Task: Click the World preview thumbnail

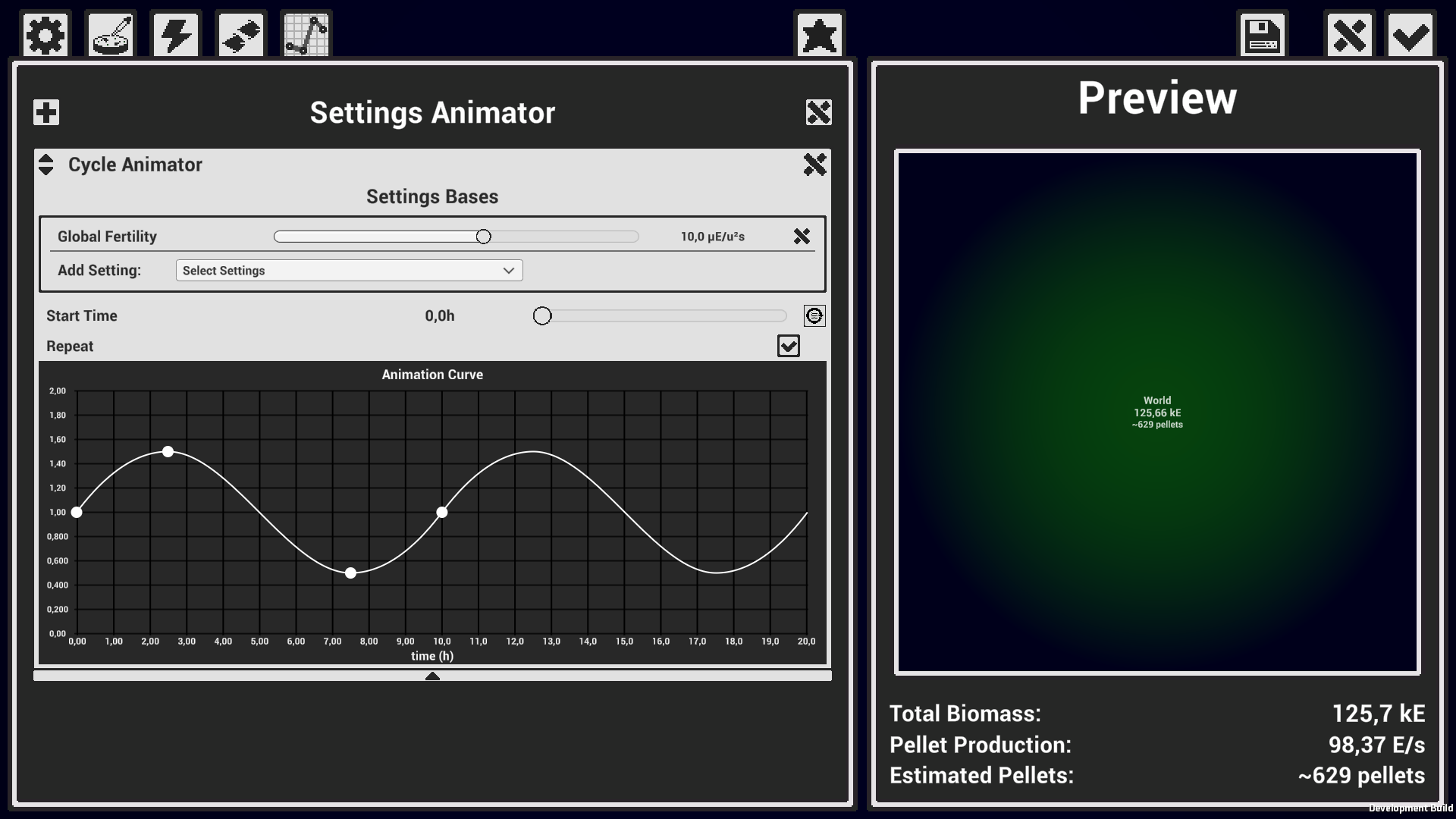Action: (x=1157, y=413)
